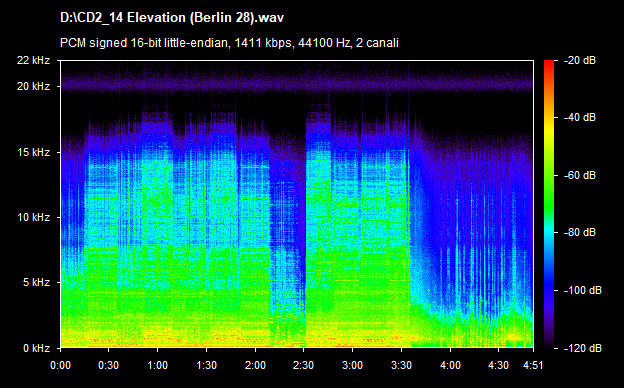Click the purple noise band near 20 kHz
The image size is (624, 388).
click(x=297, y=84)
